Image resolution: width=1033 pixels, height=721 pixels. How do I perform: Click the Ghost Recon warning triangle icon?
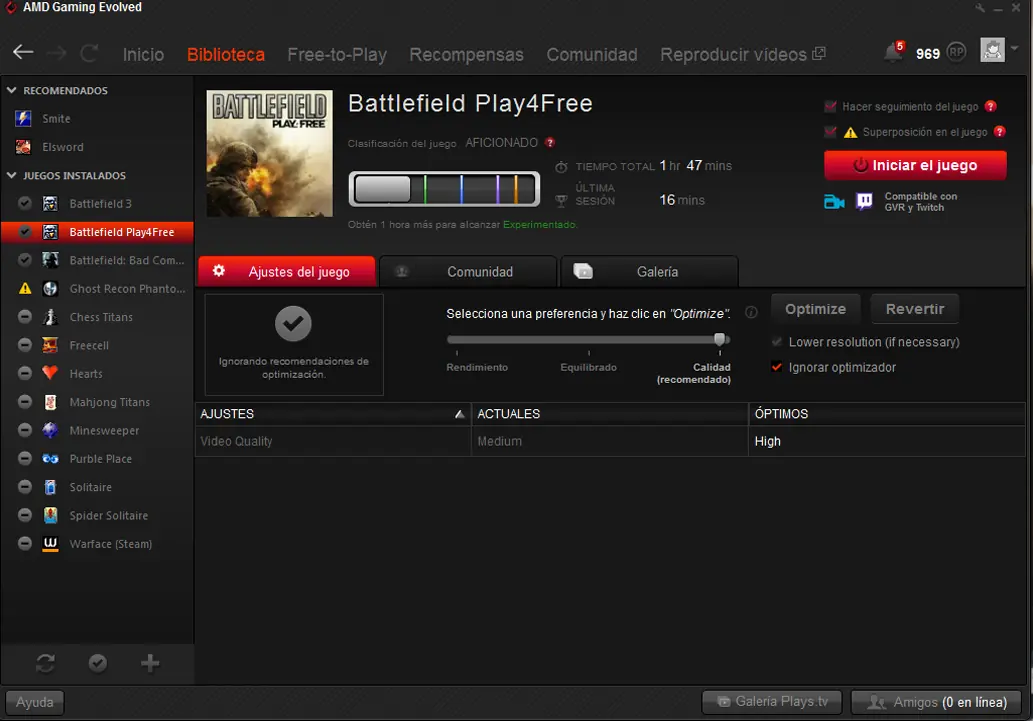[25, 288]
